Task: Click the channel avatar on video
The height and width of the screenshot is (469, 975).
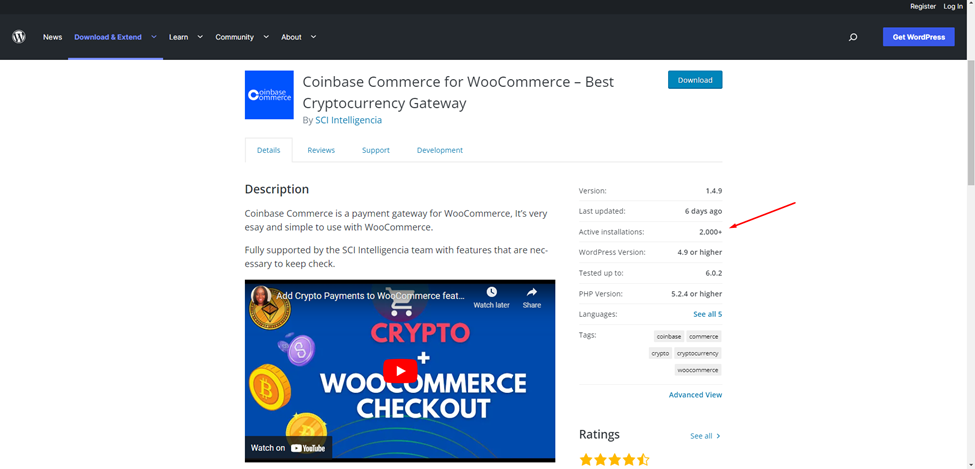Action: (262, 296)
